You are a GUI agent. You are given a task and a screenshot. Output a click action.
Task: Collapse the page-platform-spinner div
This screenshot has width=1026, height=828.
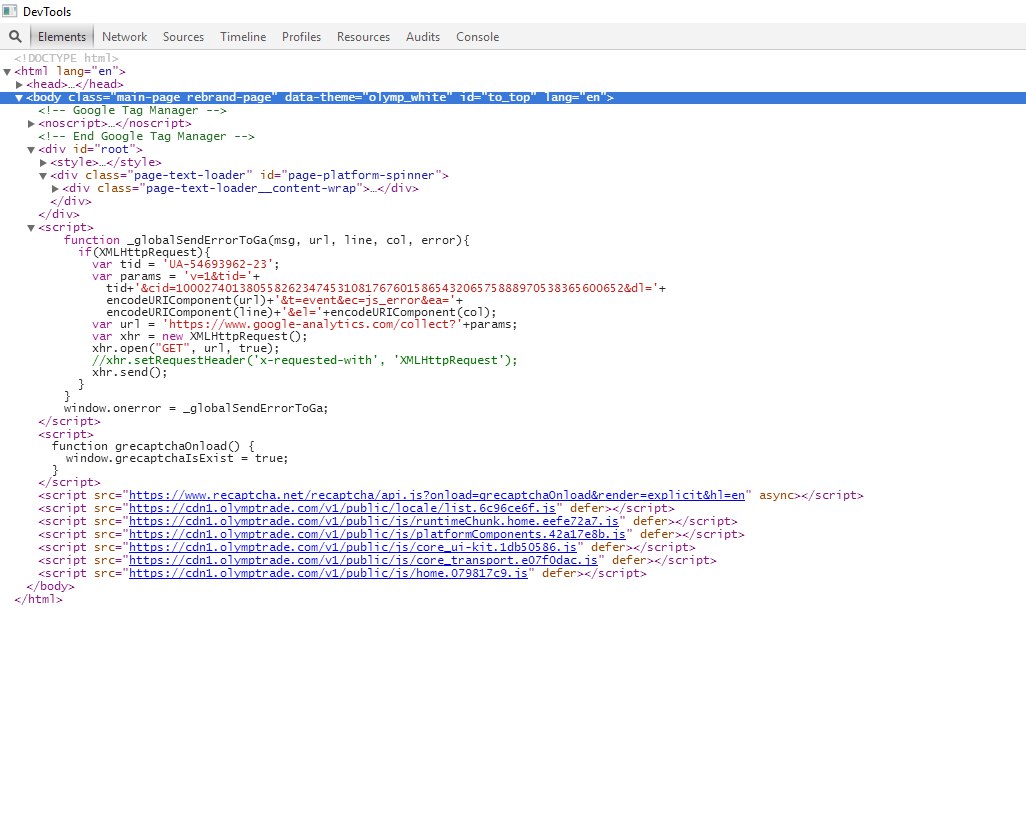pos(43,175)
